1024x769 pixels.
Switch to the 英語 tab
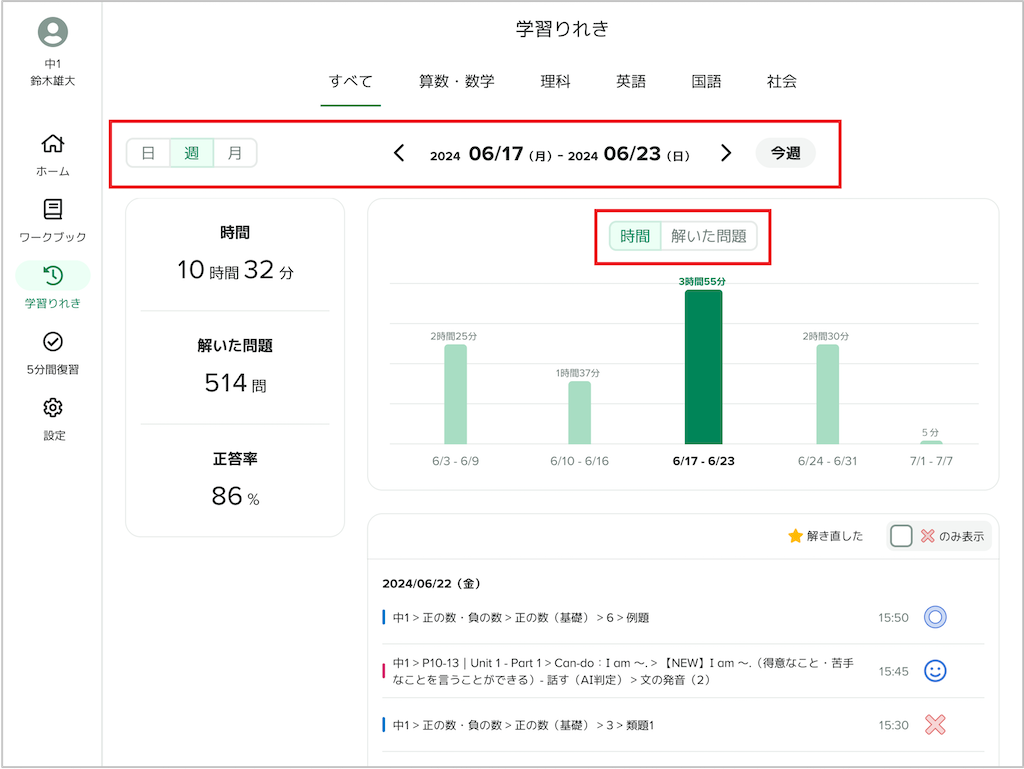pos(631,82)
